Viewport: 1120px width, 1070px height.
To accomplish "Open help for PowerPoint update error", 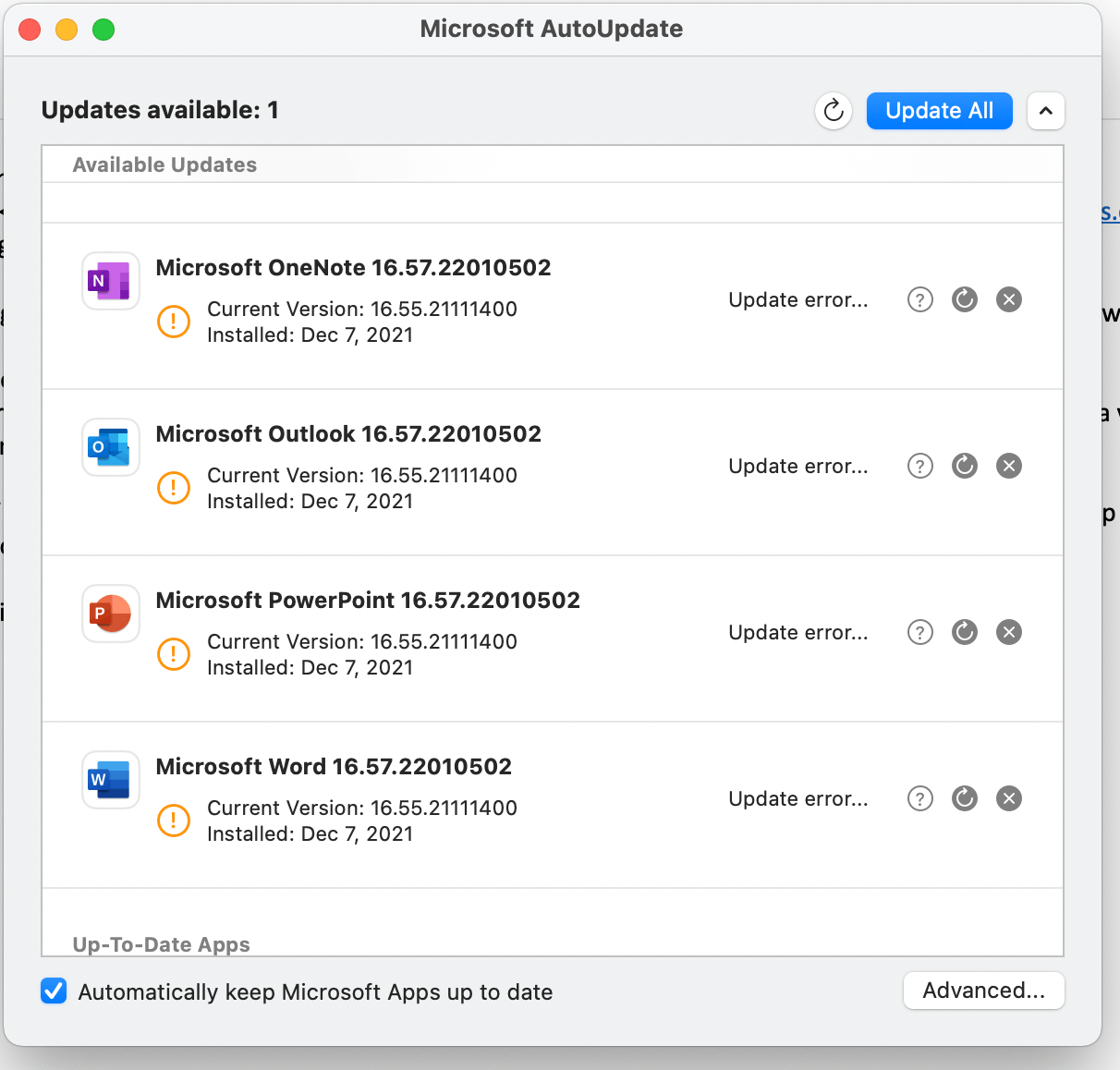I will (x=920, y=632).
